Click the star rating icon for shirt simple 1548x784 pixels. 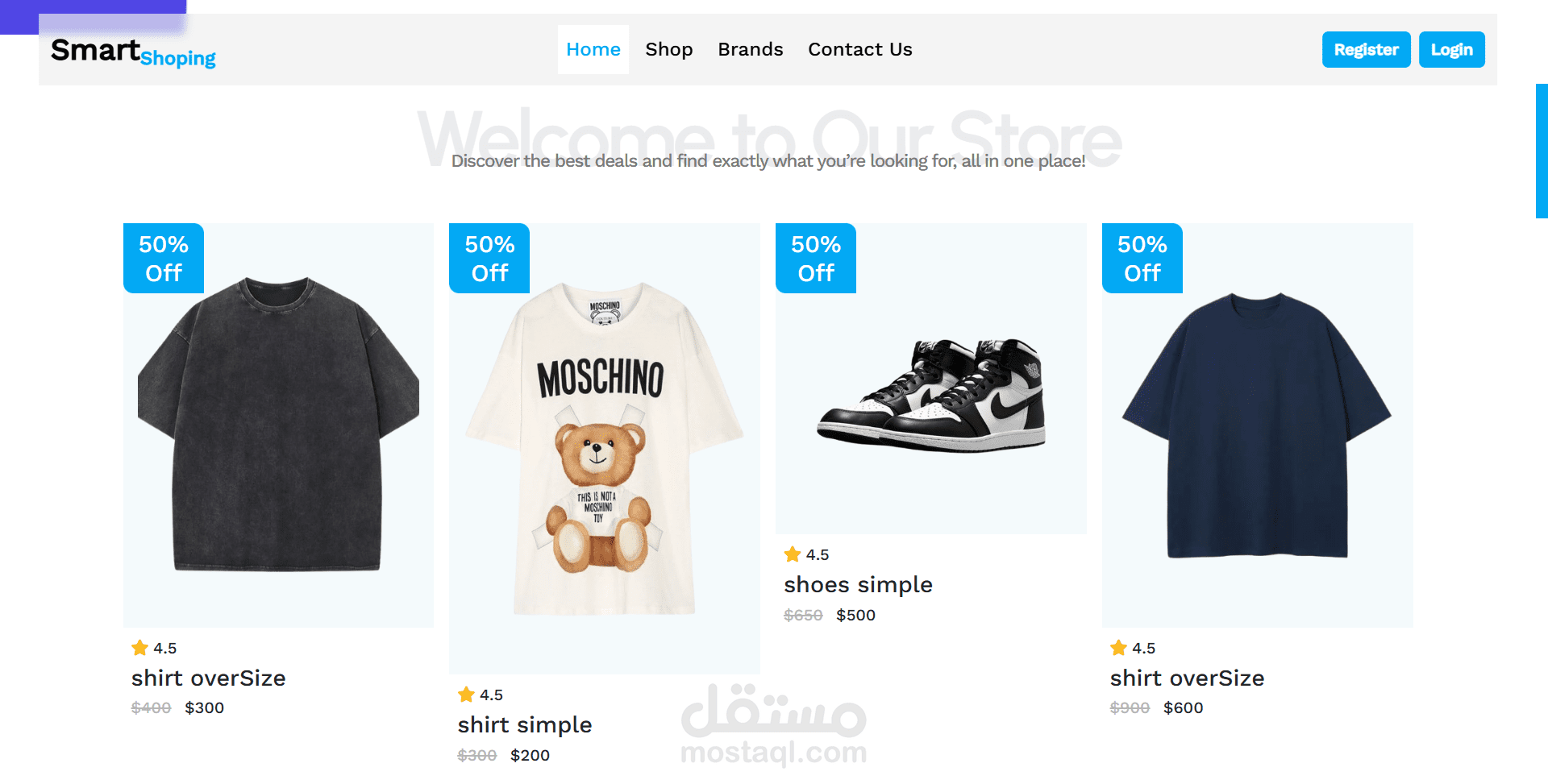click(466, 695)
